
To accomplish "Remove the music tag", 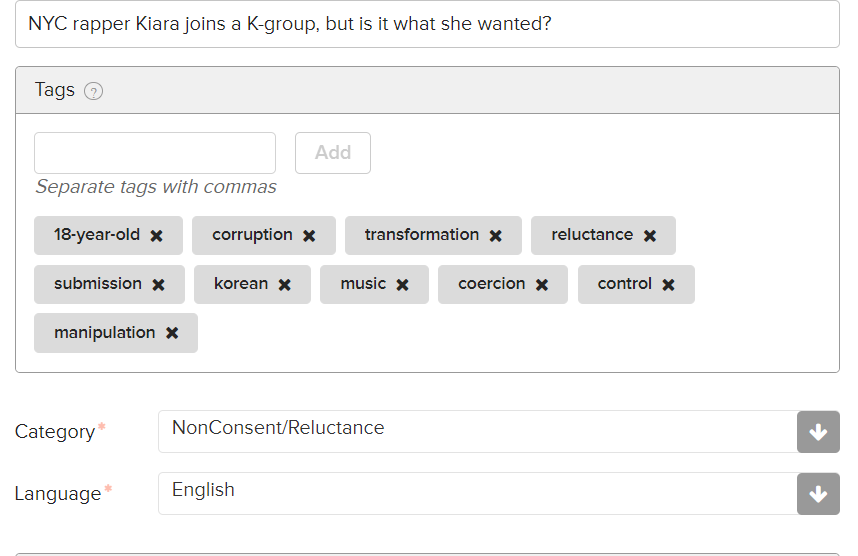I will click(x=403, y=285).
